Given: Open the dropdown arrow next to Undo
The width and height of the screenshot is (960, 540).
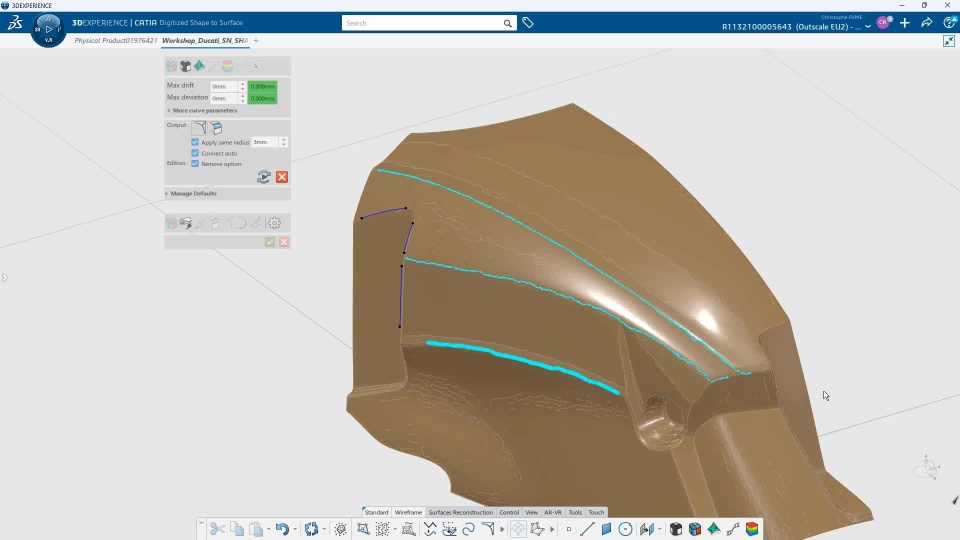Looking at the screenshot, I should 295,530.
